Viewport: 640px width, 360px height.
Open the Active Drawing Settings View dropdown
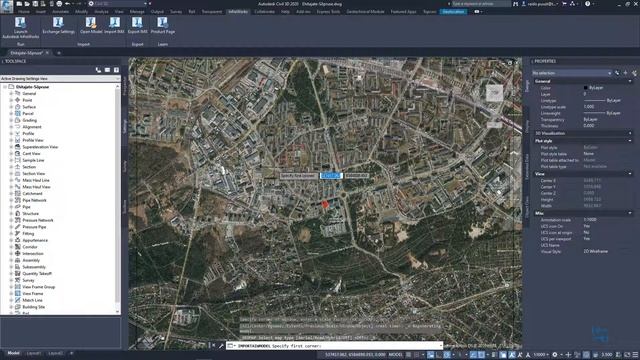coord(60,78)
